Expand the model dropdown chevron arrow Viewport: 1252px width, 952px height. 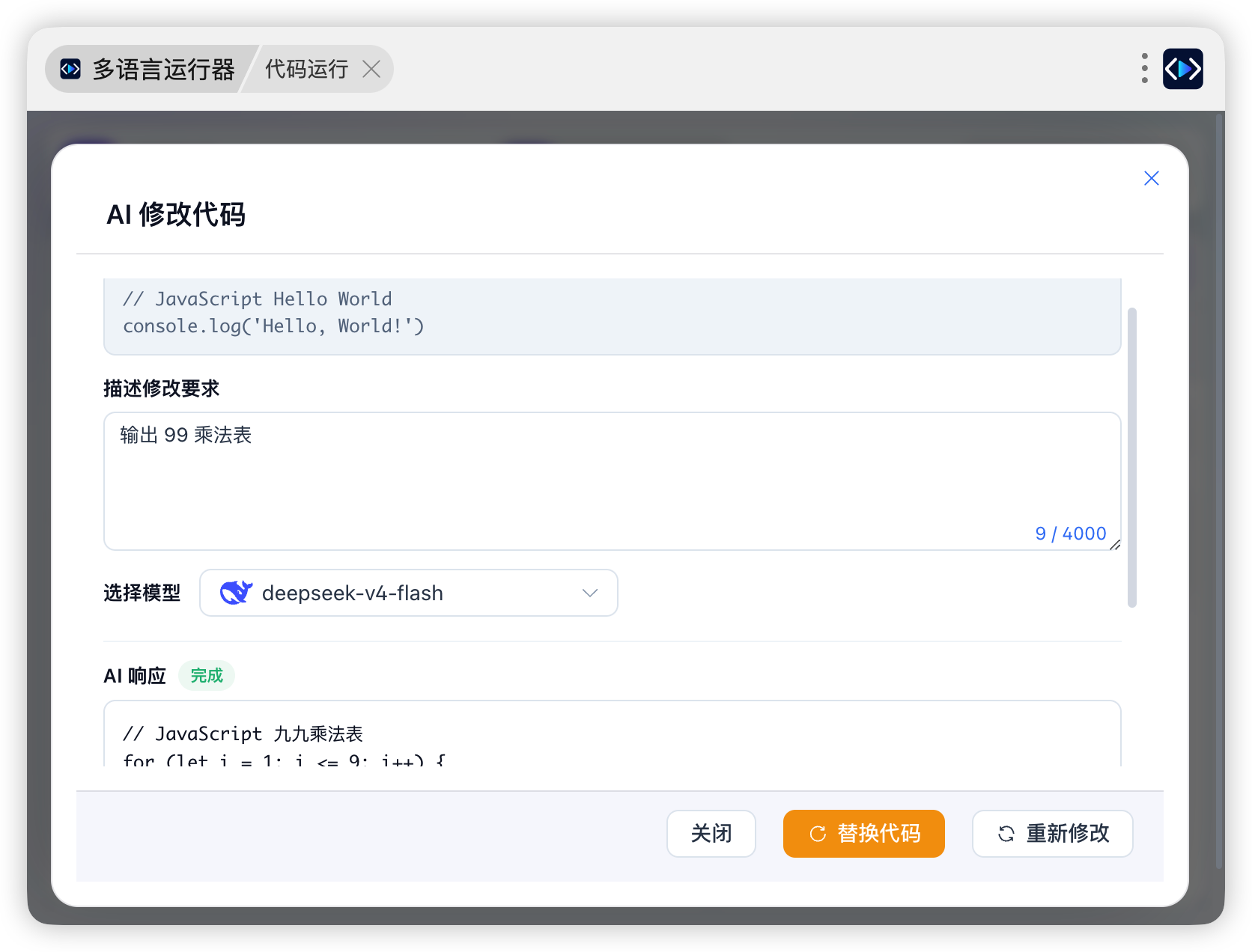[x=590, y=593]
